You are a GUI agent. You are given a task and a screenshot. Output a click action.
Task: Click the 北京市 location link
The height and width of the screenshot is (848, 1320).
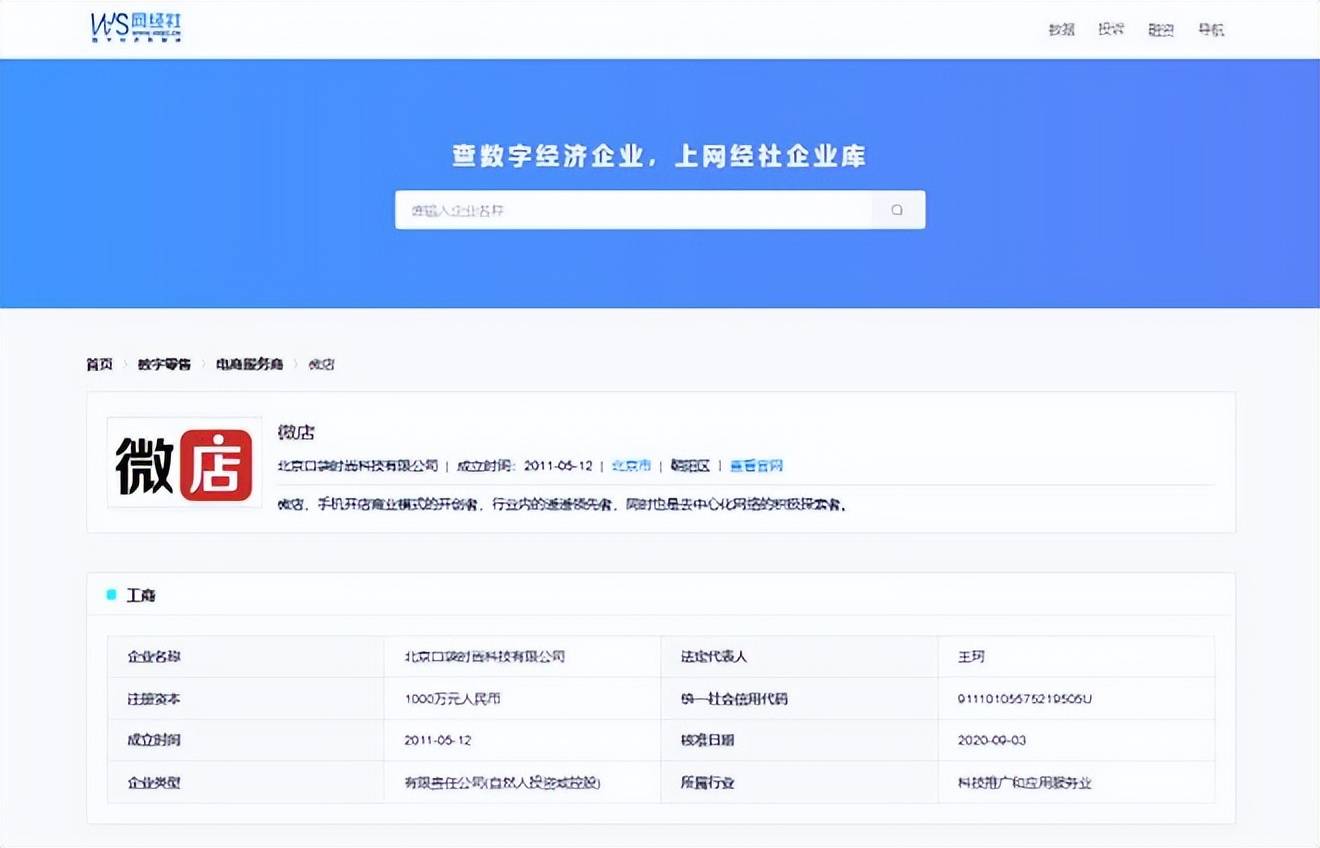(631, 466)
